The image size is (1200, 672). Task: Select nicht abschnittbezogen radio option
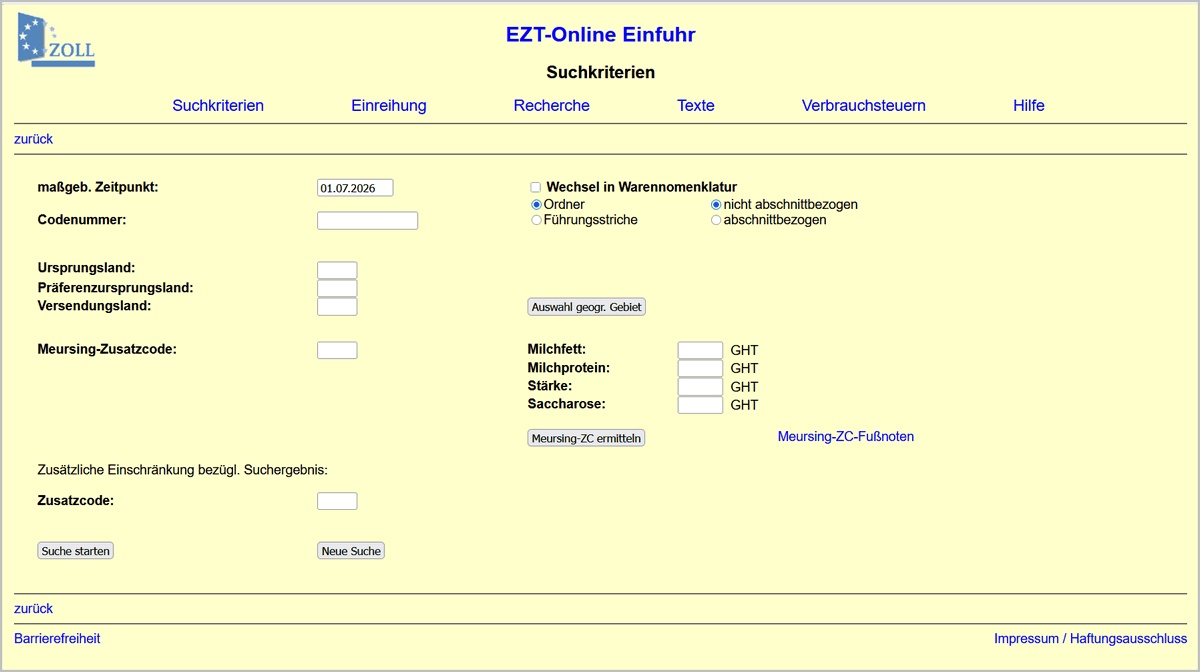[716, 204]
